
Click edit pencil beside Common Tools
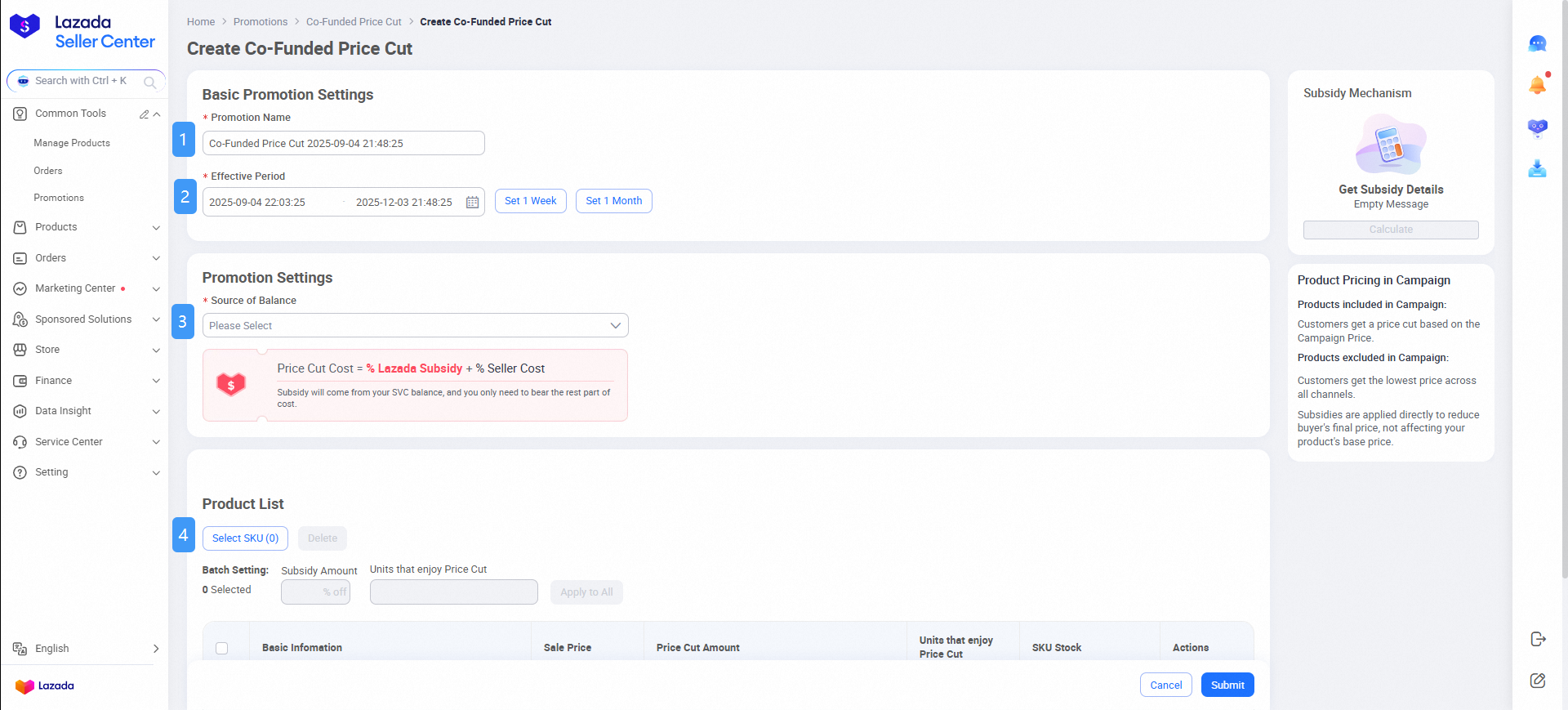[144, 114]
